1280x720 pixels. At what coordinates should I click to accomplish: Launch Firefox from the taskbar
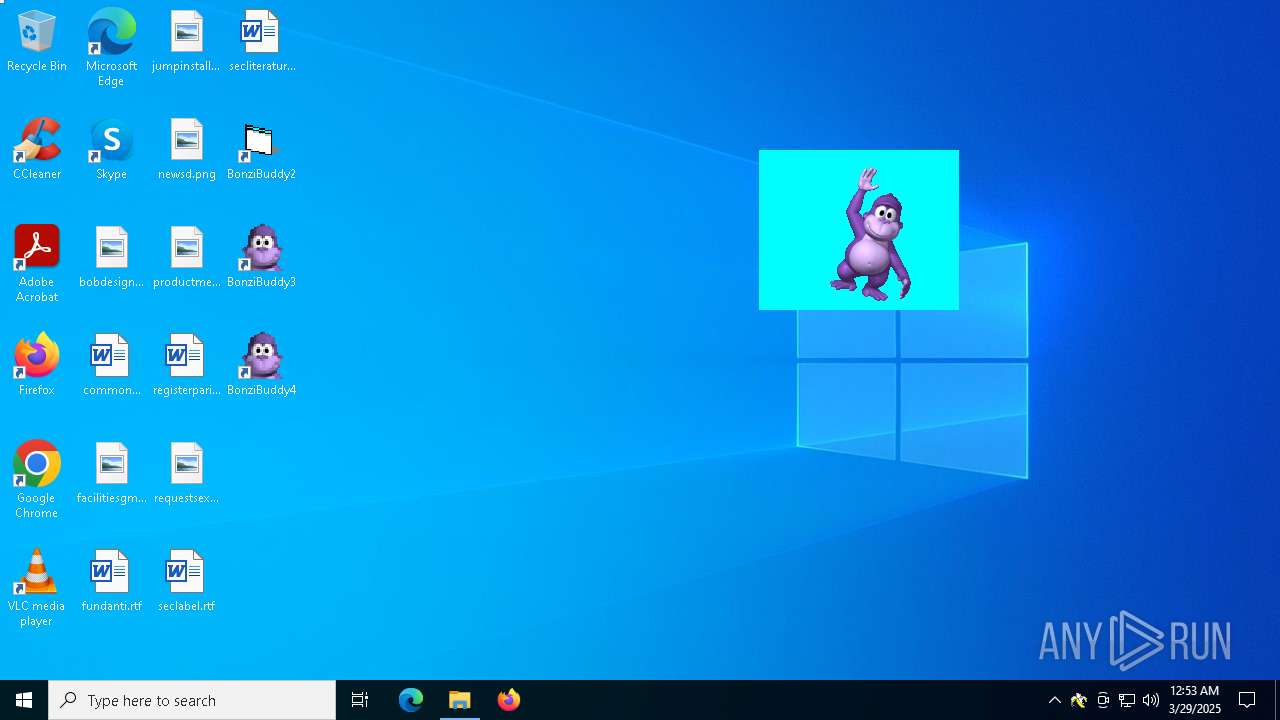click(509, 700)
